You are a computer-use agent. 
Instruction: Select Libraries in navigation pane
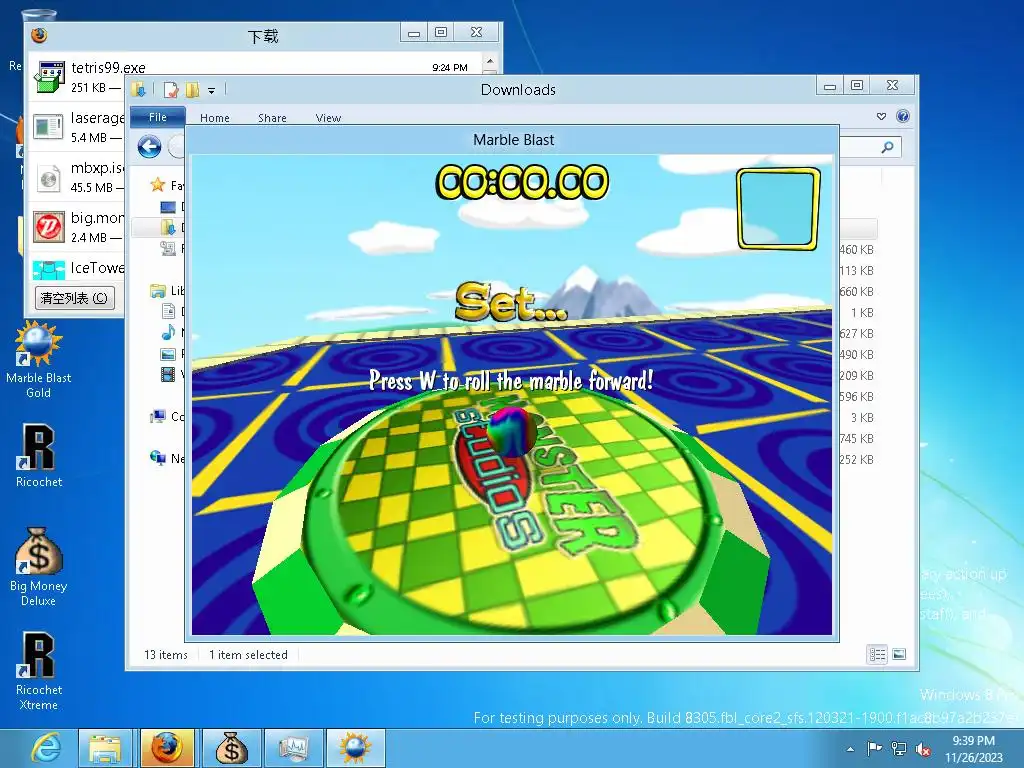pos(157,291)
